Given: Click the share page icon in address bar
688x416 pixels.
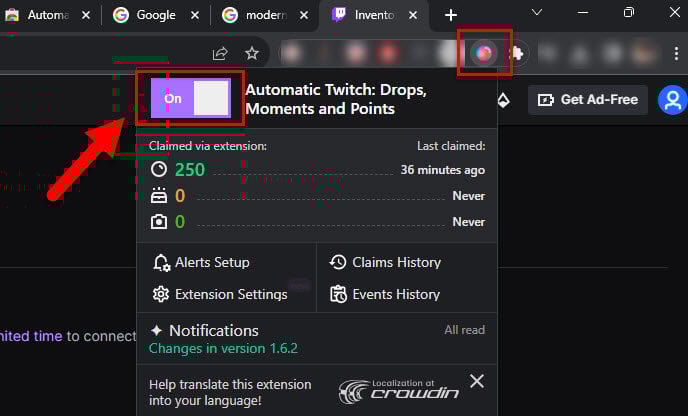Looking at the screenshot, I should (220, 53).
